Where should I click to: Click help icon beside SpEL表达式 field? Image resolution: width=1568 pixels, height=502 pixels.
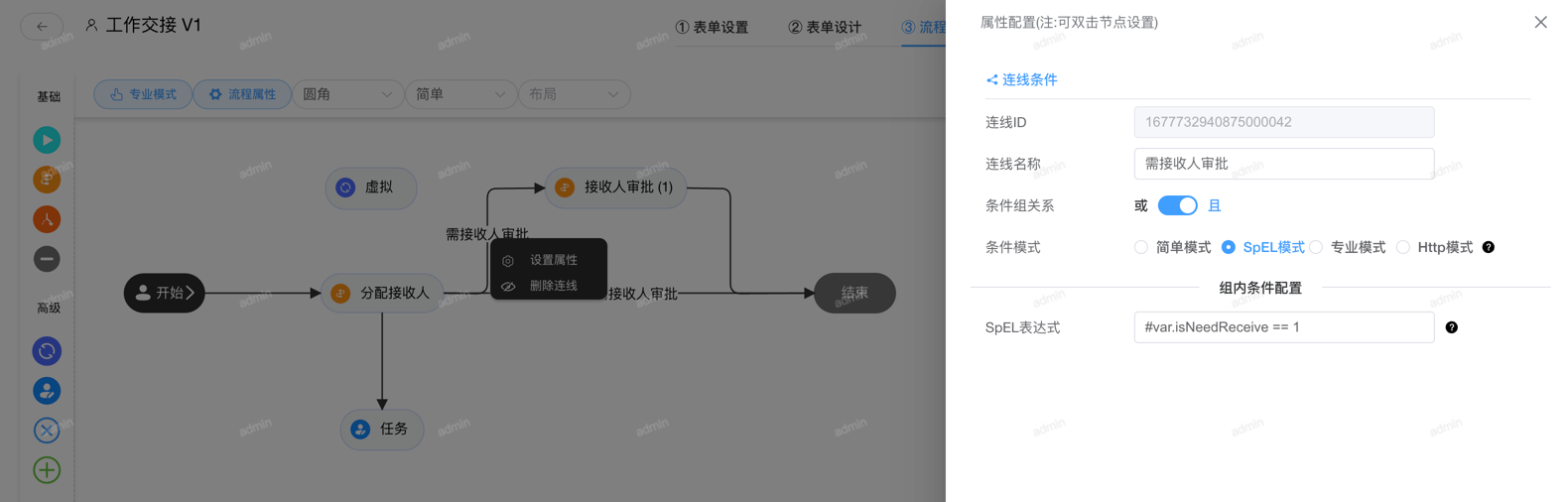(1451, 327)
